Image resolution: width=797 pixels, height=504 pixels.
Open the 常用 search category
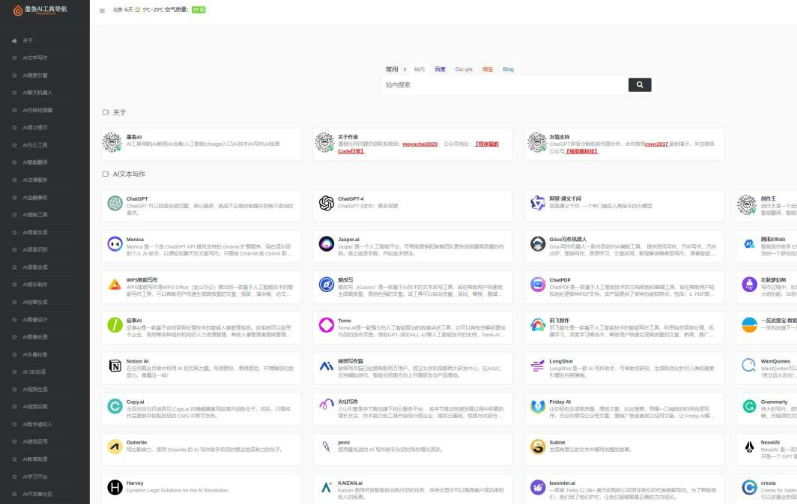(x=392, y=70)
